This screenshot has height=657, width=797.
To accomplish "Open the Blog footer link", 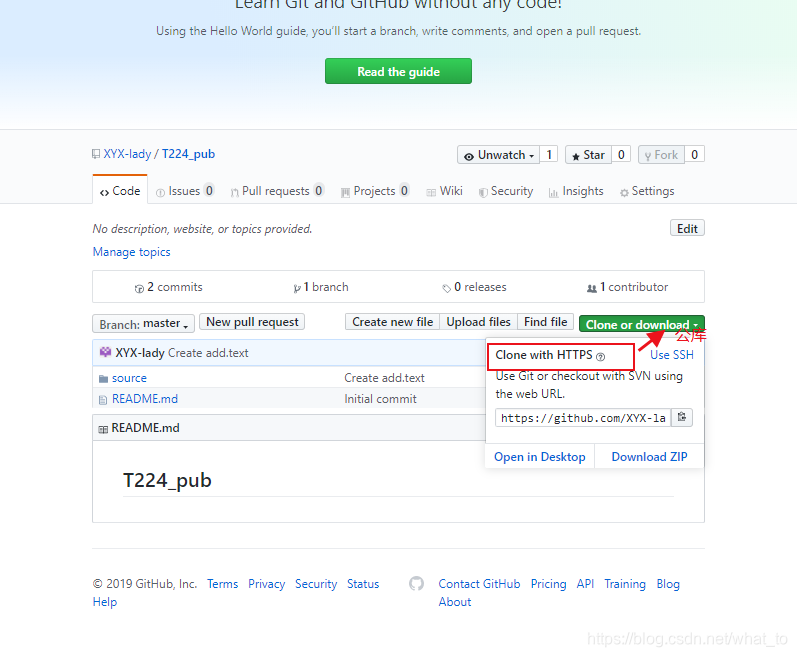I will (668, 584).
